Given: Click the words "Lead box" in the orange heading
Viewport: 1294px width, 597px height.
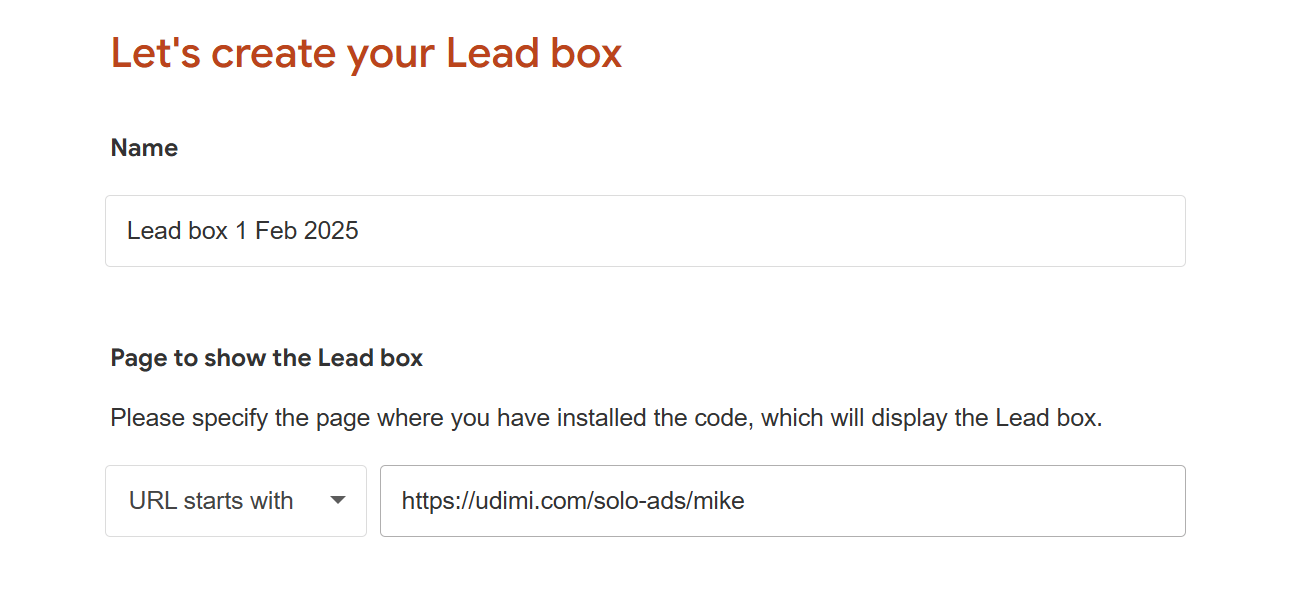Looking at the screenshot, I should (534, 53).
